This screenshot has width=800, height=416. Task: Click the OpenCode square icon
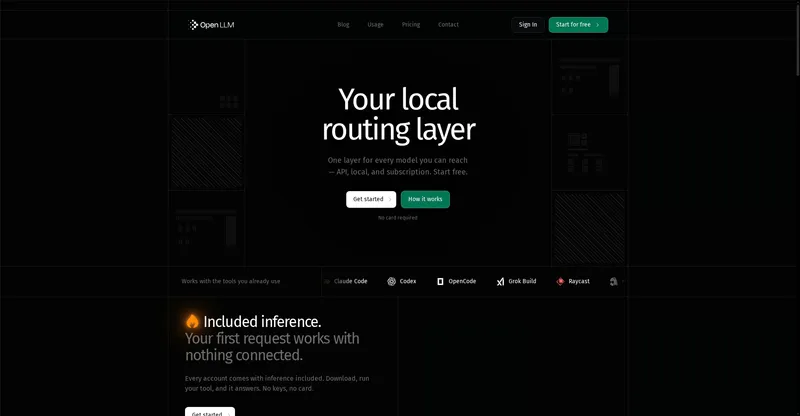pyautogui.click(x=440, y=281)
